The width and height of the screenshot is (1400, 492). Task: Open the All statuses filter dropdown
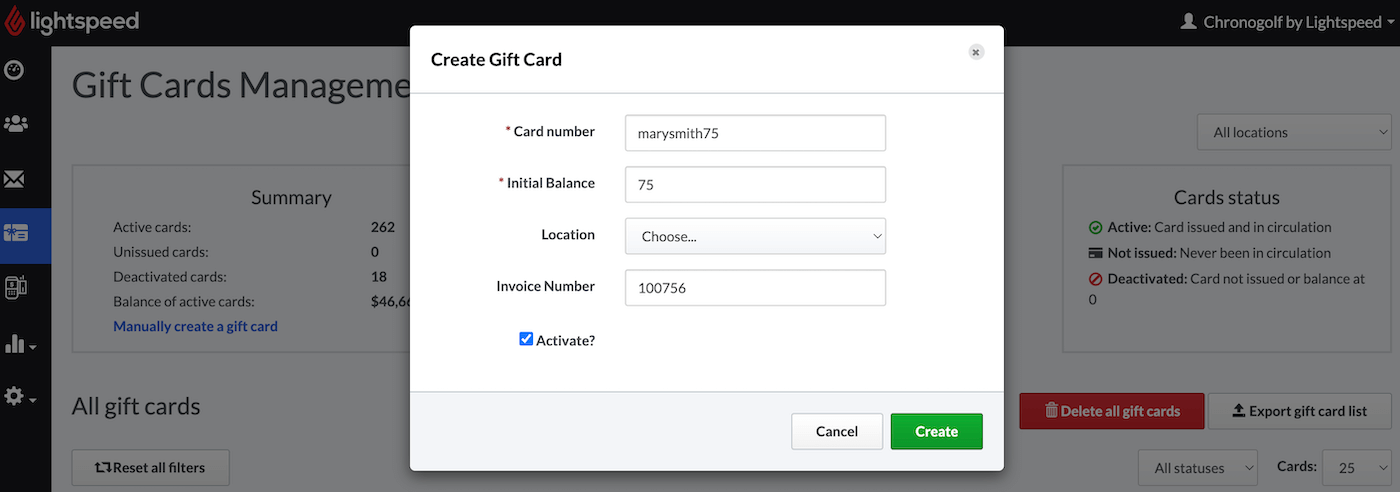pos(1198,468)
